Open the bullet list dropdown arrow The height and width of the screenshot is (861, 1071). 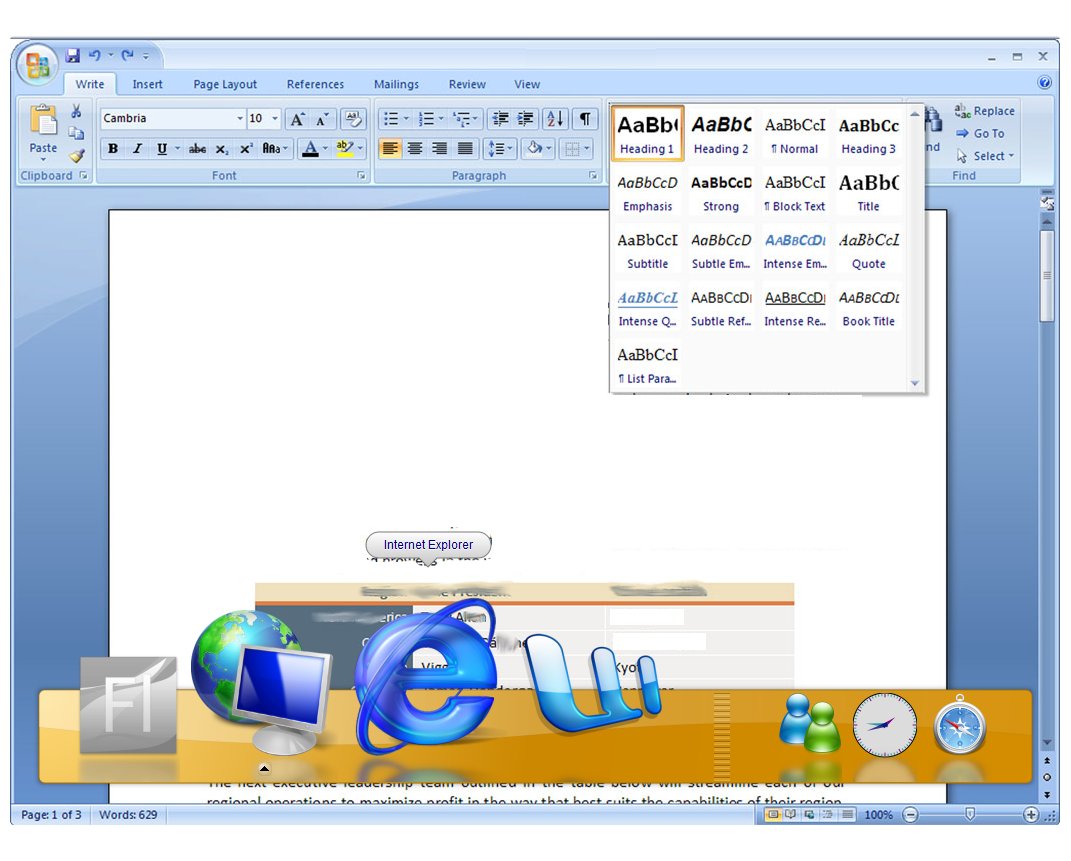tap(406, 119)
